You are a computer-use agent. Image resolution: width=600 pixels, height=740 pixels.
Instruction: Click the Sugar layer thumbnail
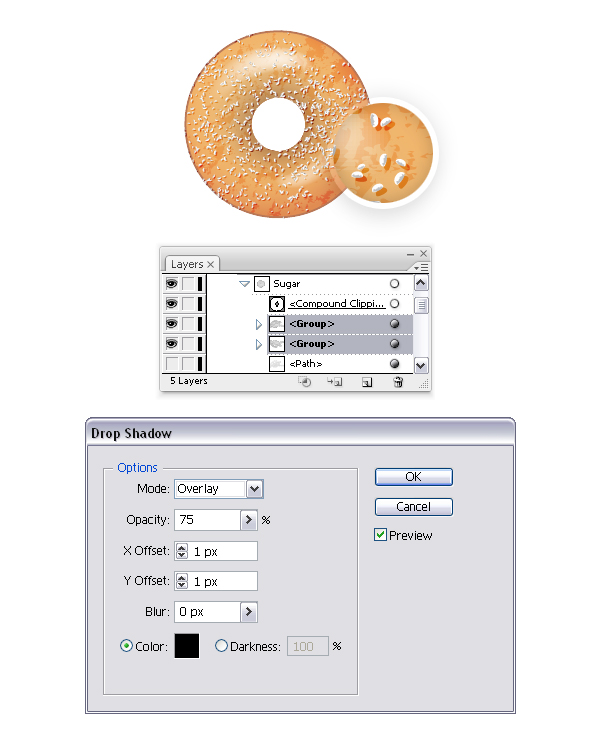pos(262,284)
